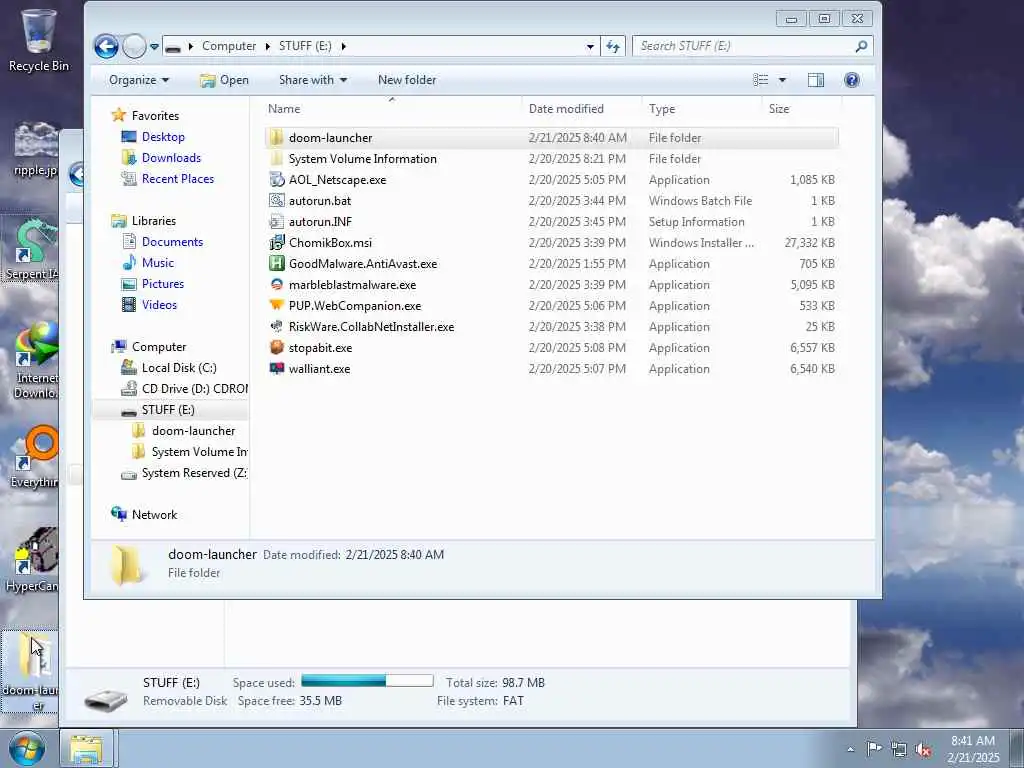This screenshot has width=1024, height=768.
Task: Open the Pictures library
Action: click(x=163, y=283)
